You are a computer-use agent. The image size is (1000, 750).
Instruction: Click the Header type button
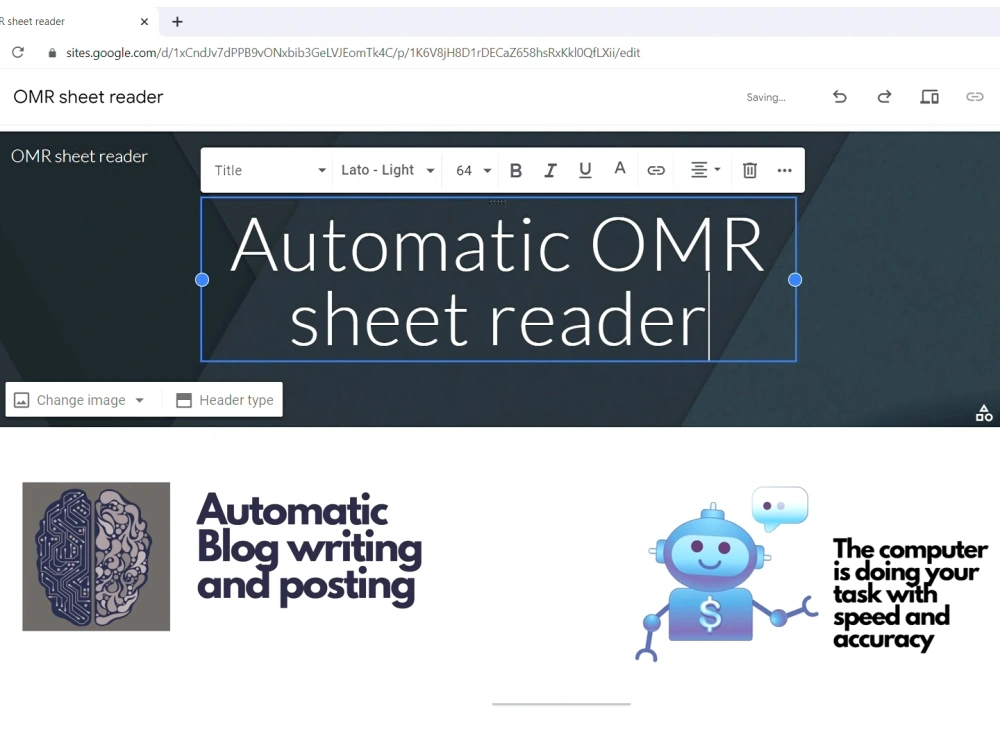pos(224,400)
